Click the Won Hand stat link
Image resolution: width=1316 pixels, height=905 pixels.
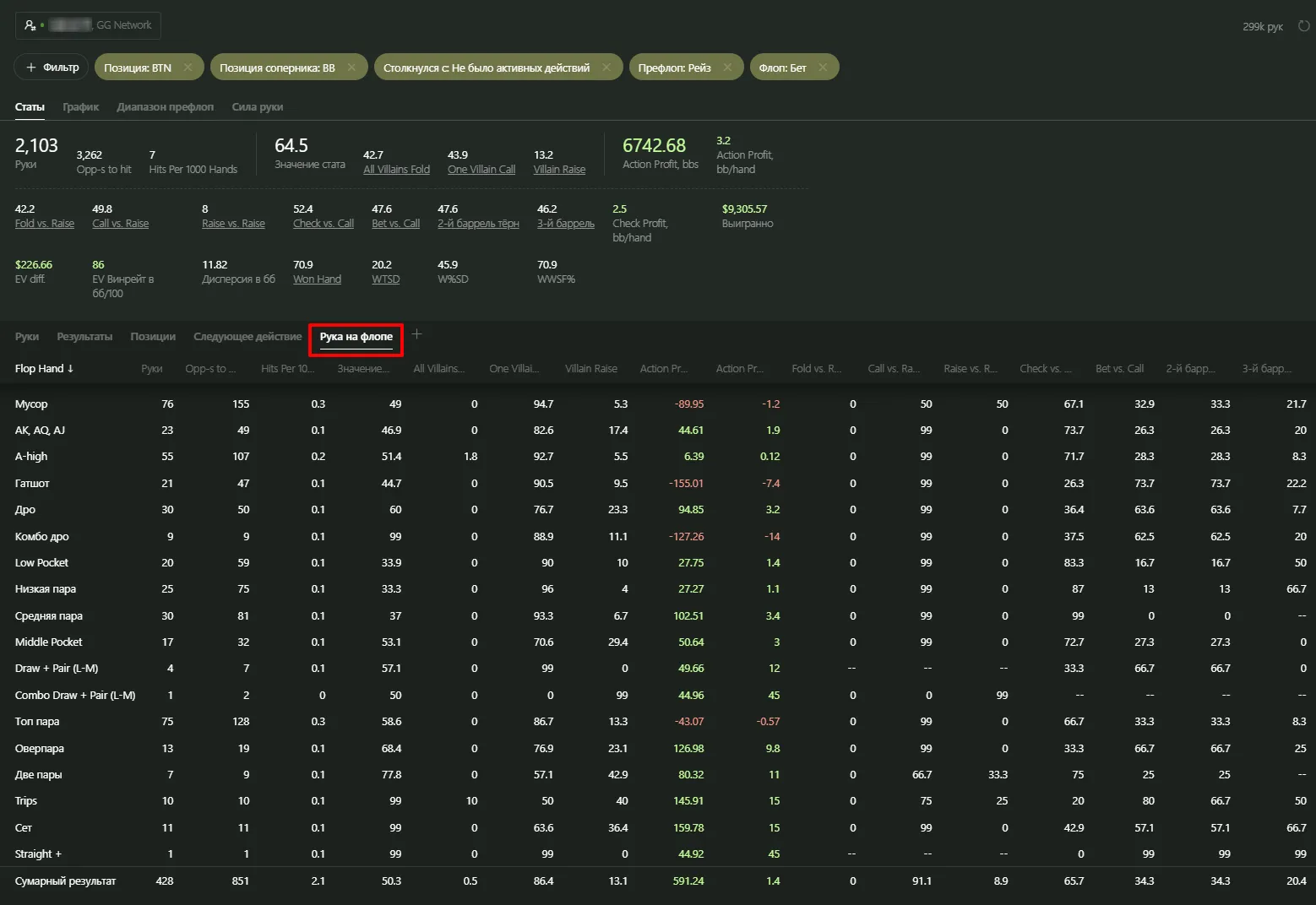click(317, 279)
